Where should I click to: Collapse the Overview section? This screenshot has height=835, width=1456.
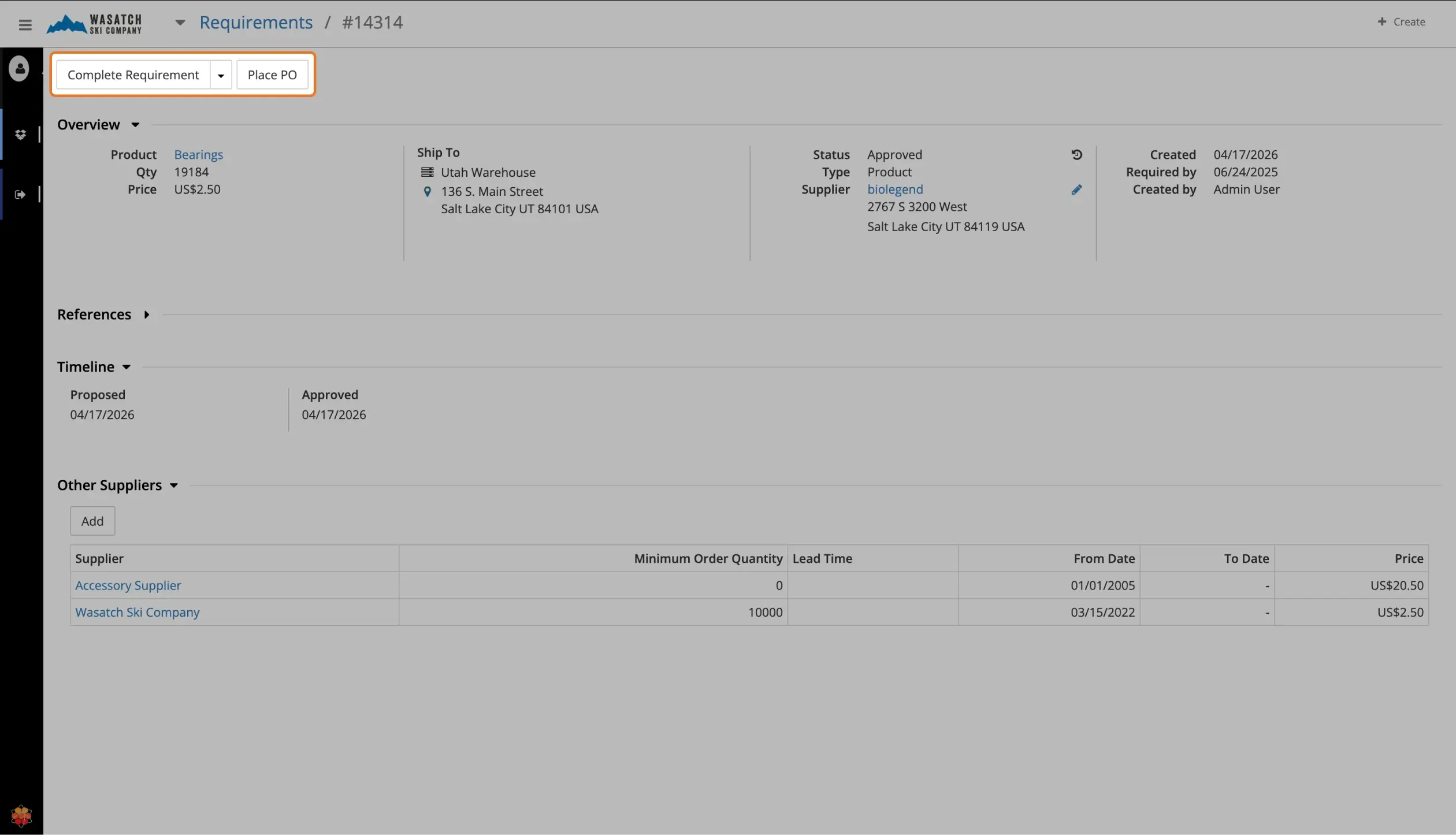click(x=135, y=125)
